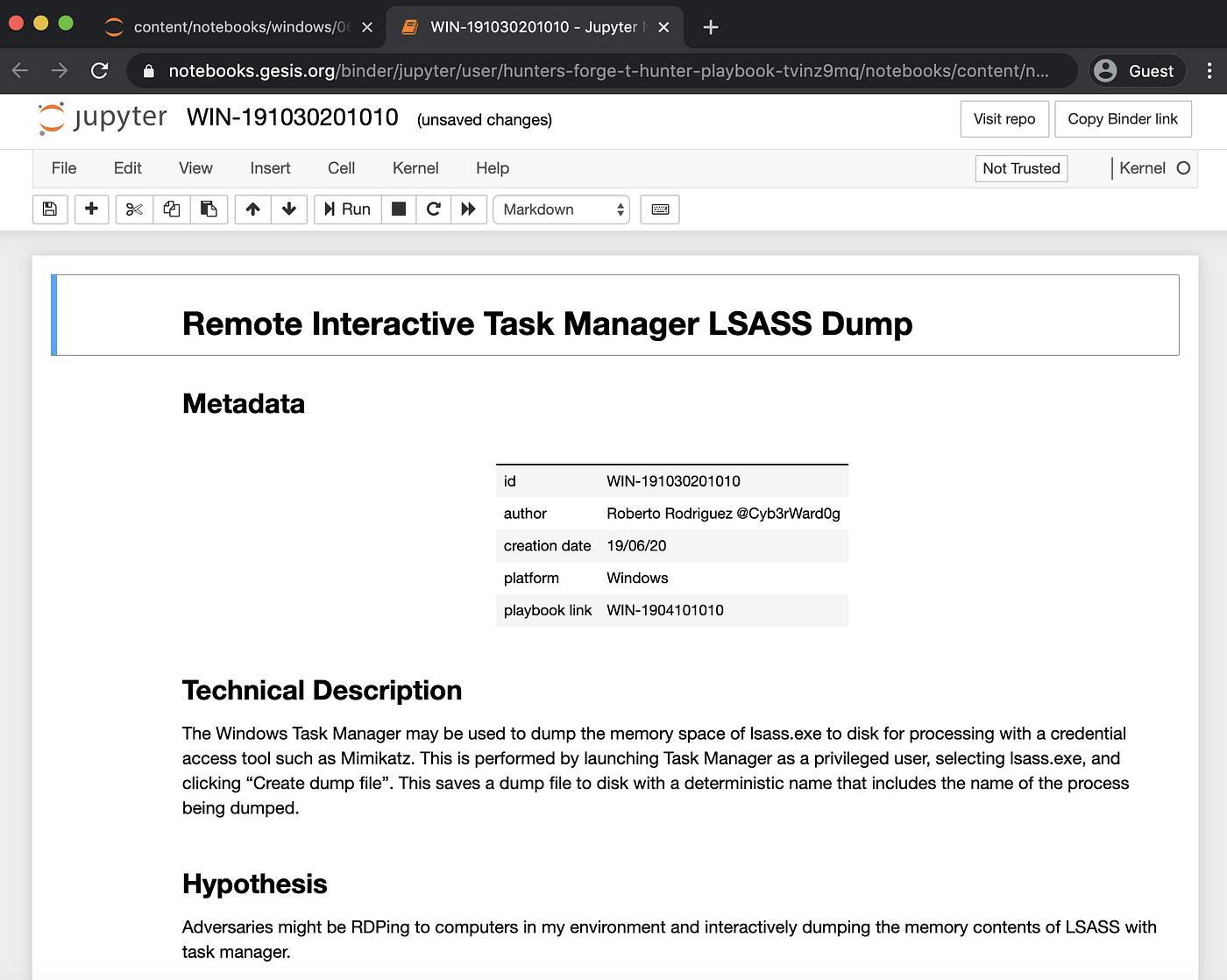This screenshot has width=1227, height=980.
Task: Toggle the Not Trusted notebook status
Action: 1021,168
